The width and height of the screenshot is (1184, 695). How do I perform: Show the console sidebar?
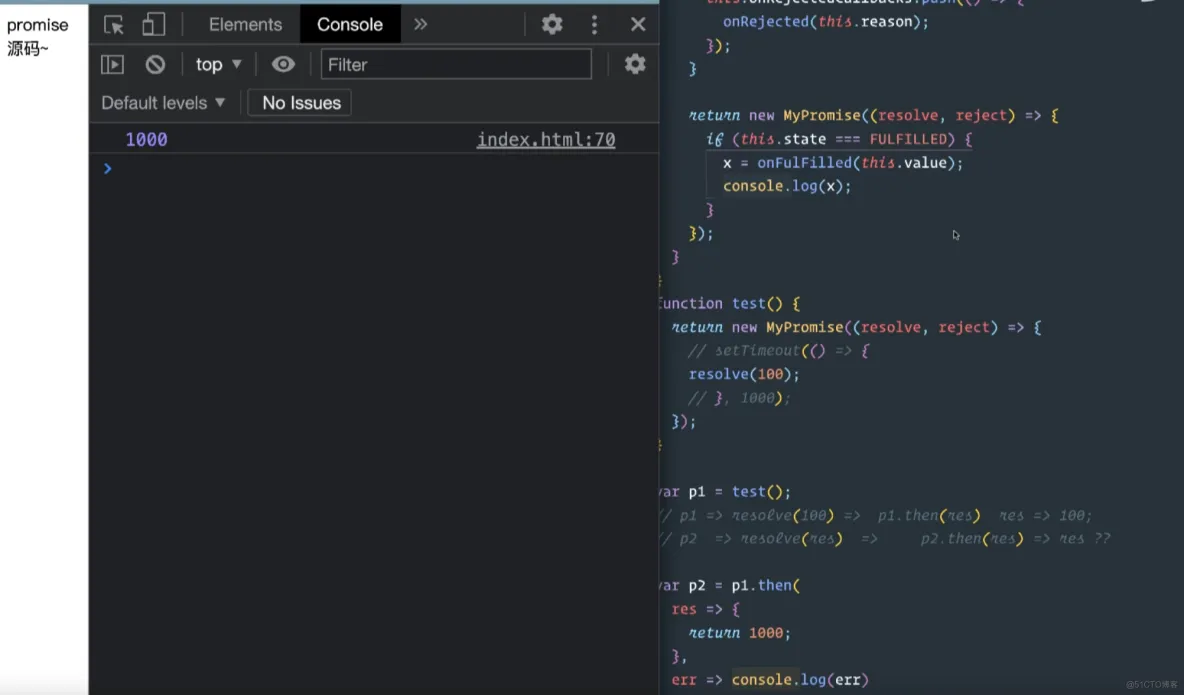click(113, 64)
